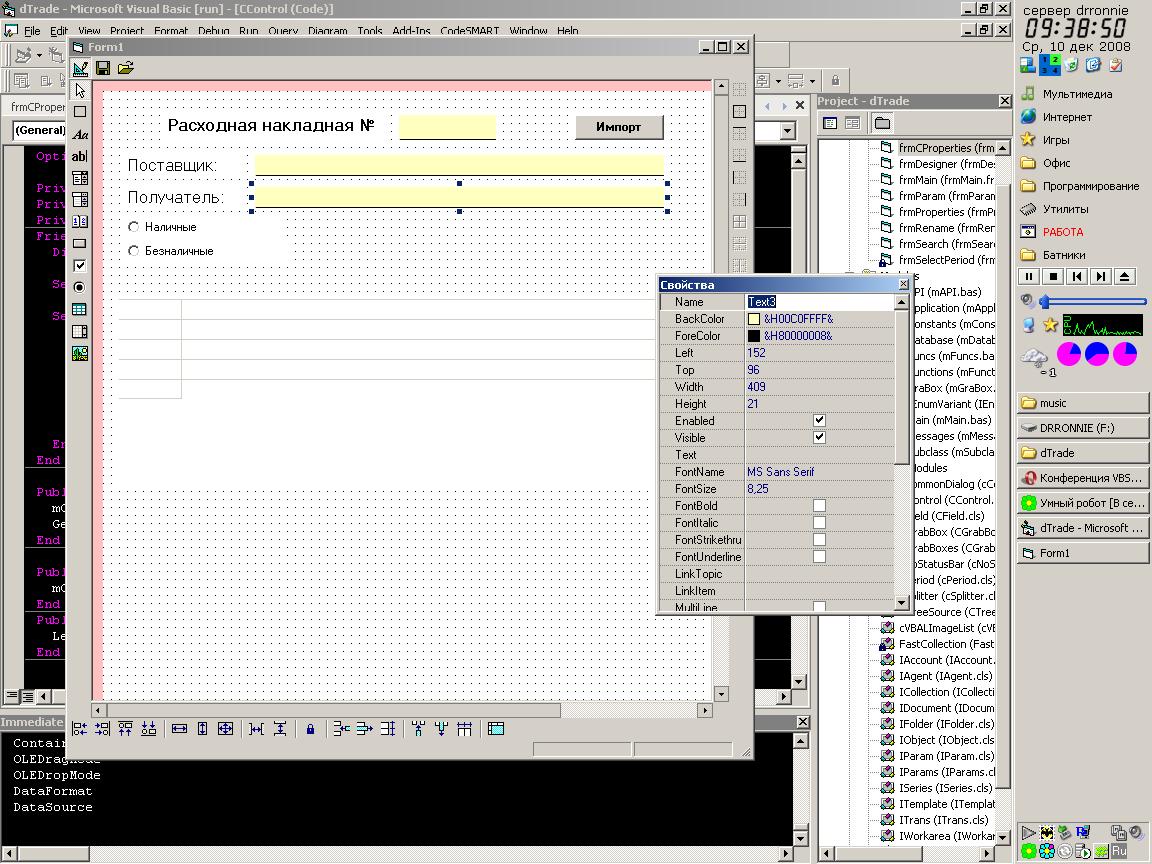
Task: Select the pointer arrow tool in toolbox
Action: point(80,90)
